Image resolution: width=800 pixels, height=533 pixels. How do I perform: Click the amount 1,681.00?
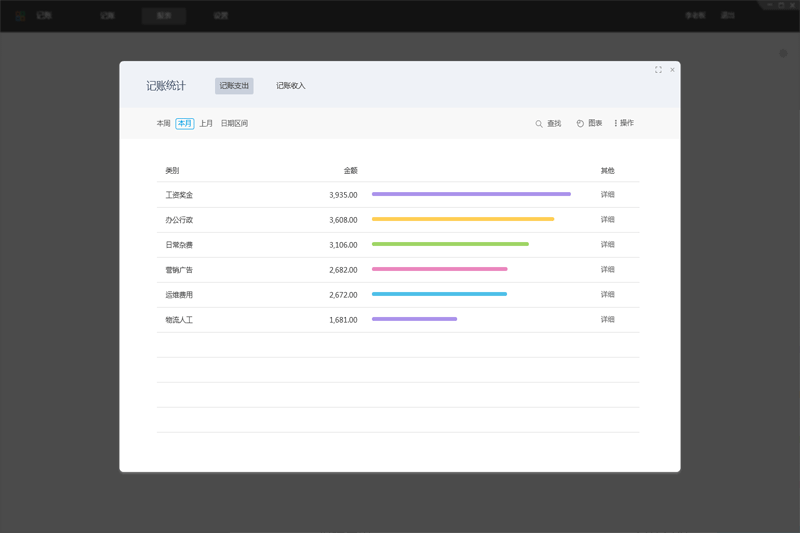pos(343,320)
